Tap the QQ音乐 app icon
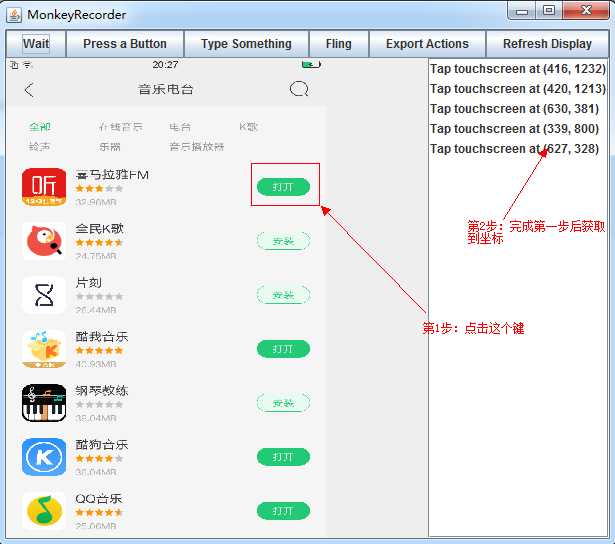615x544 pixels. tap(44, 511)
